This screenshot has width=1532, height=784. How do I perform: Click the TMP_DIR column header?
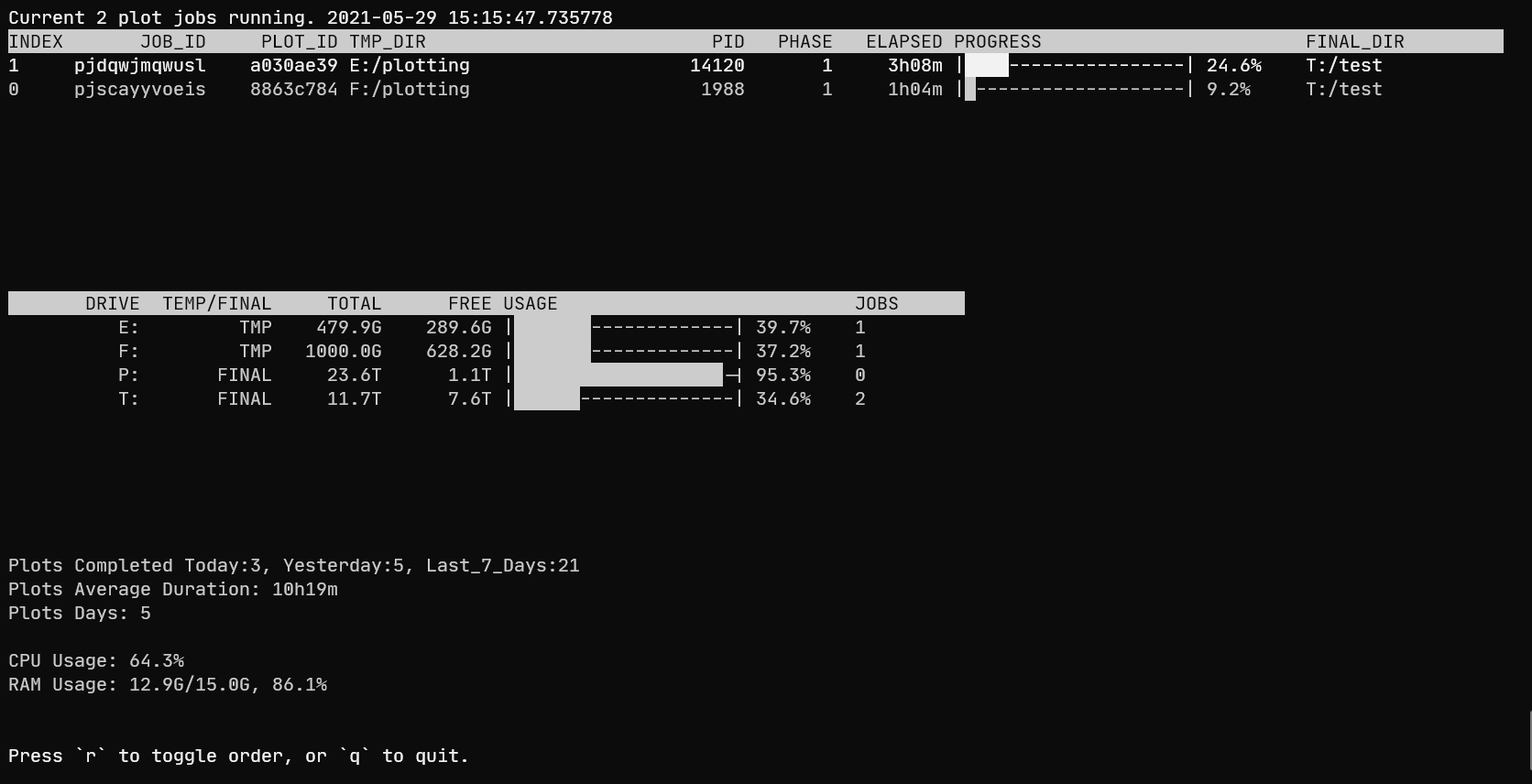[x=388, y=41]
